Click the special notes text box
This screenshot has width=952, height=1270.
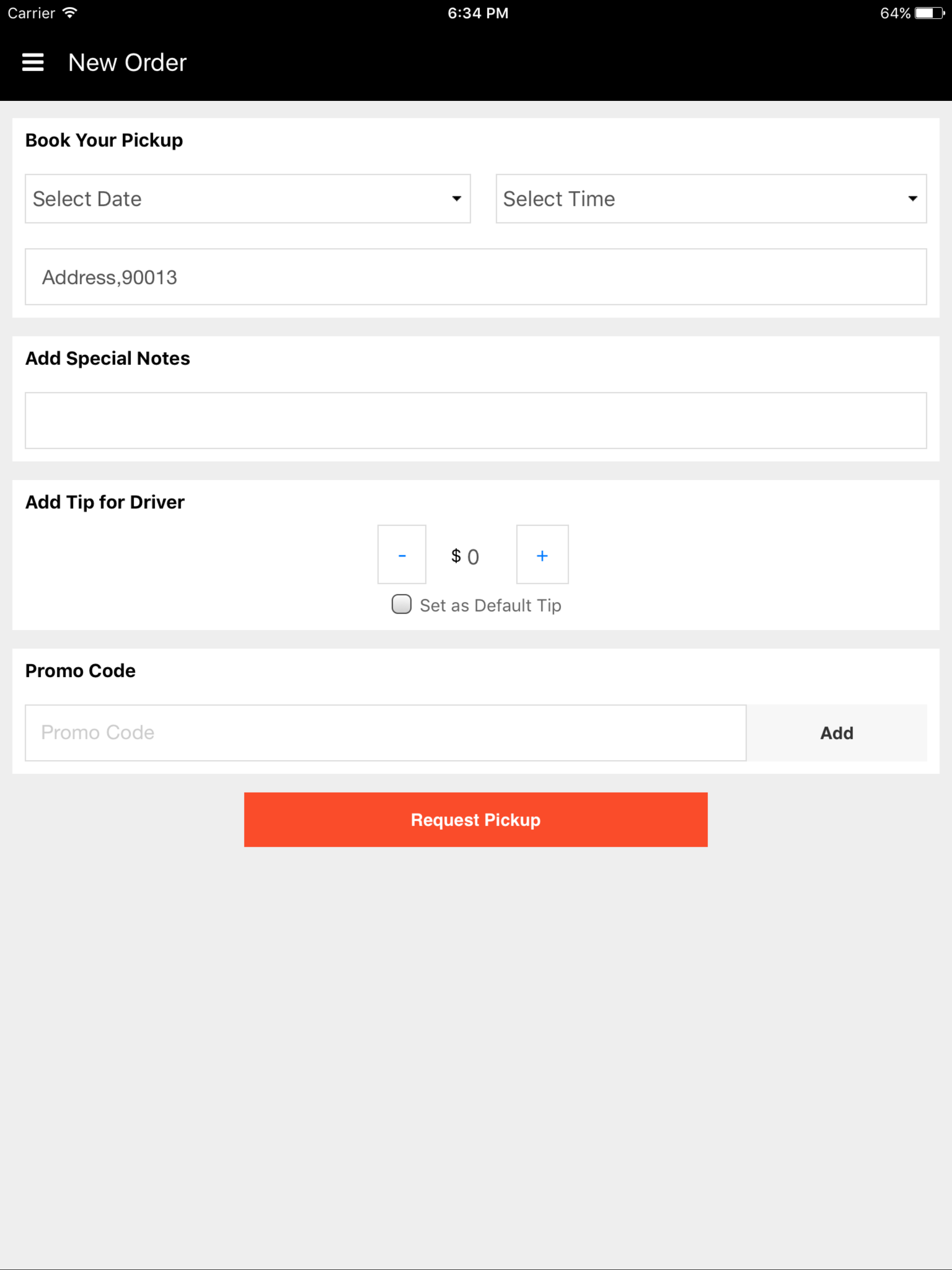(476, 420)
